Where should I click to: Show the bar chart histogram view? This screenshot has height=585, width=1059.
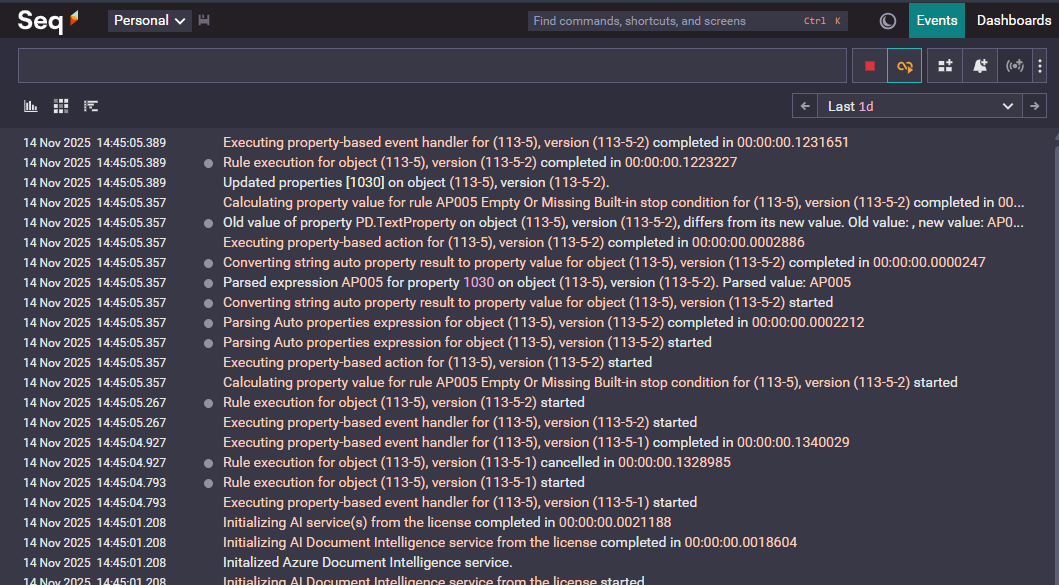pos(31,106)
